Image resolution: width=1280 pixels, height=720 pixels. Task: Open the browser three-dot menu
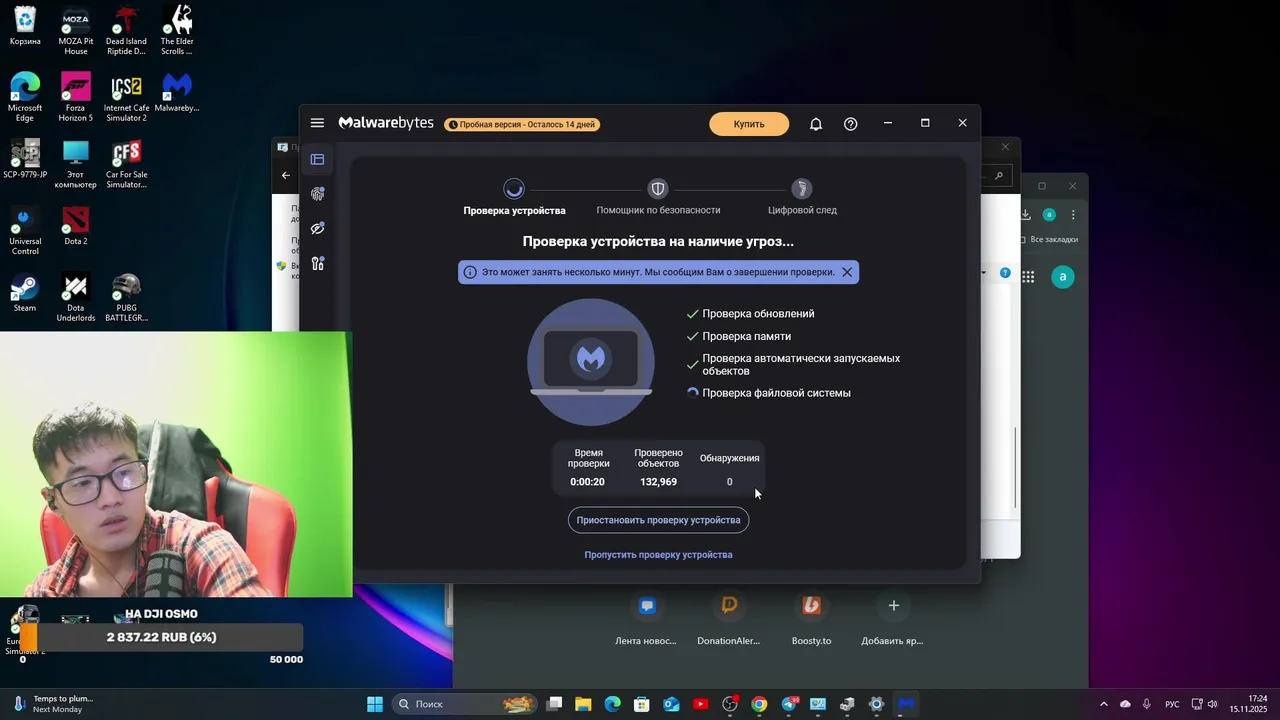(1074, 214)
